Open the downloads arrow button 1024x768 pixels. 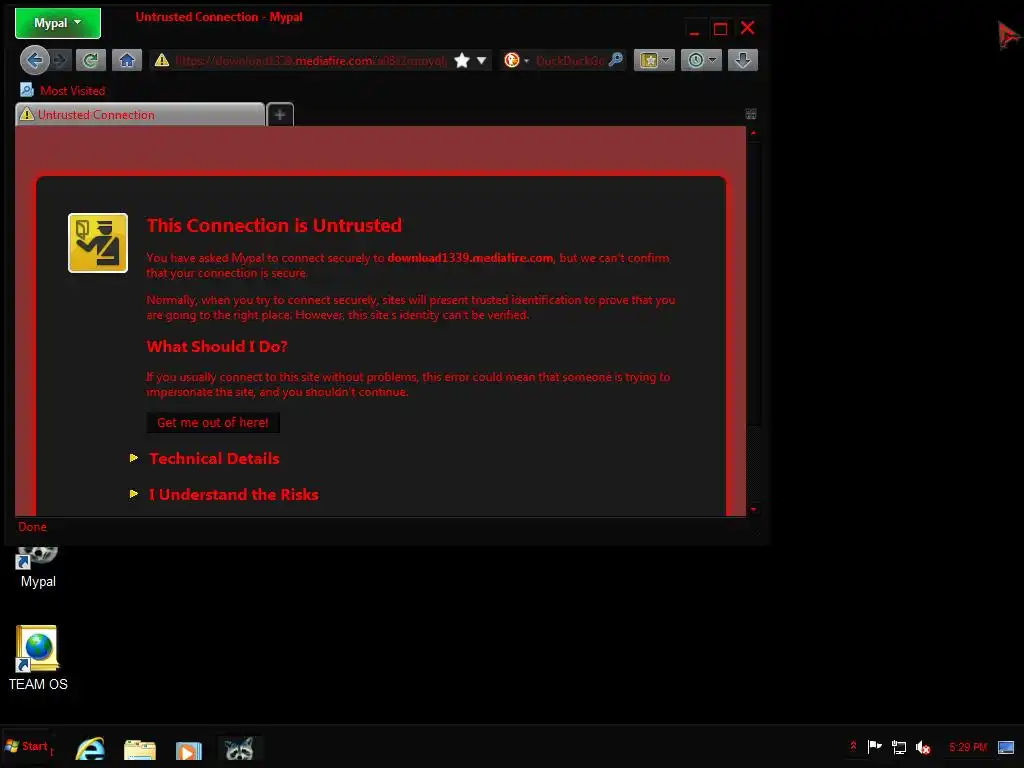pyautogui.click(x=743, y=61)
